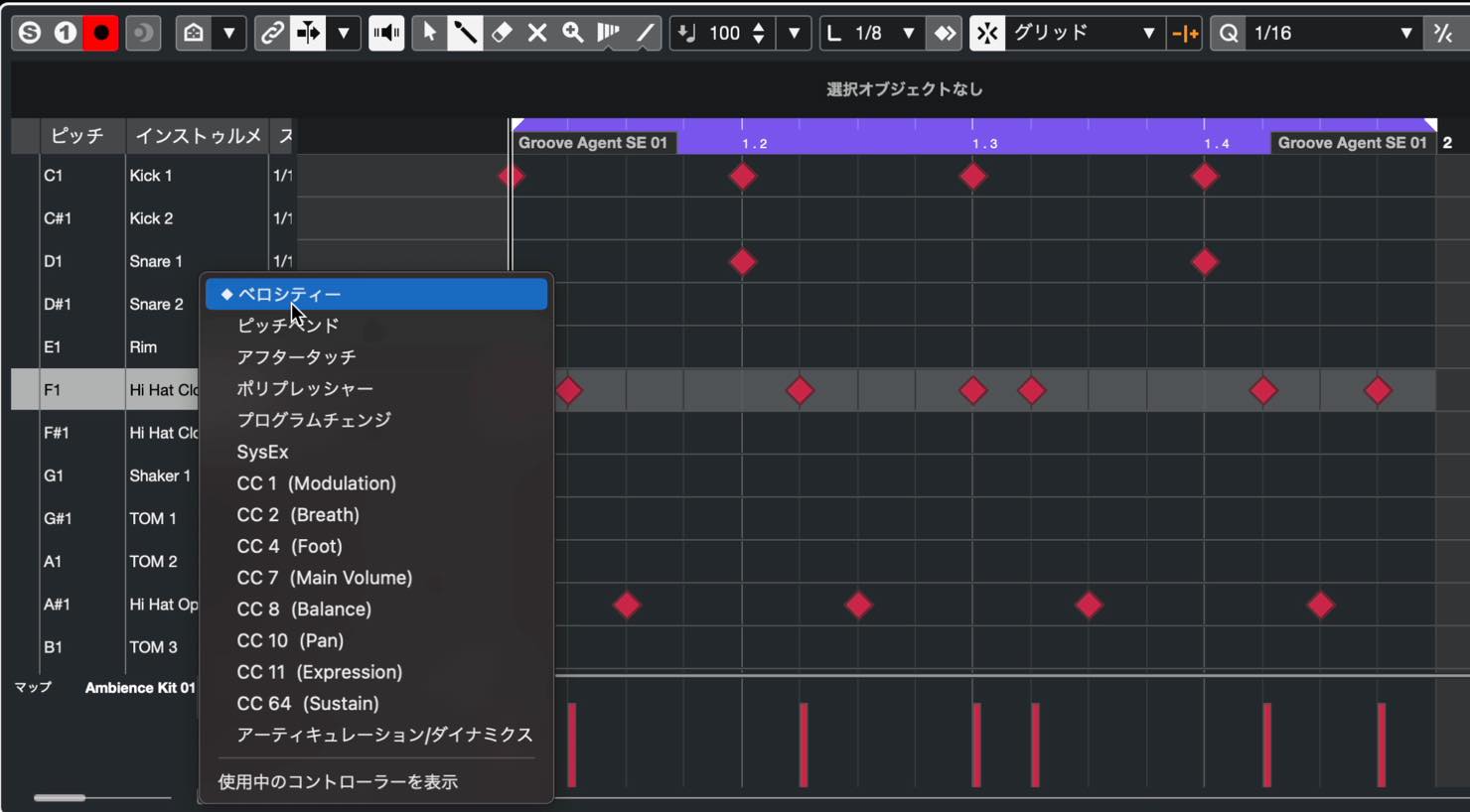Click the insert velocity note icon
Screen dimensions: 1470x812
(686, 33)
